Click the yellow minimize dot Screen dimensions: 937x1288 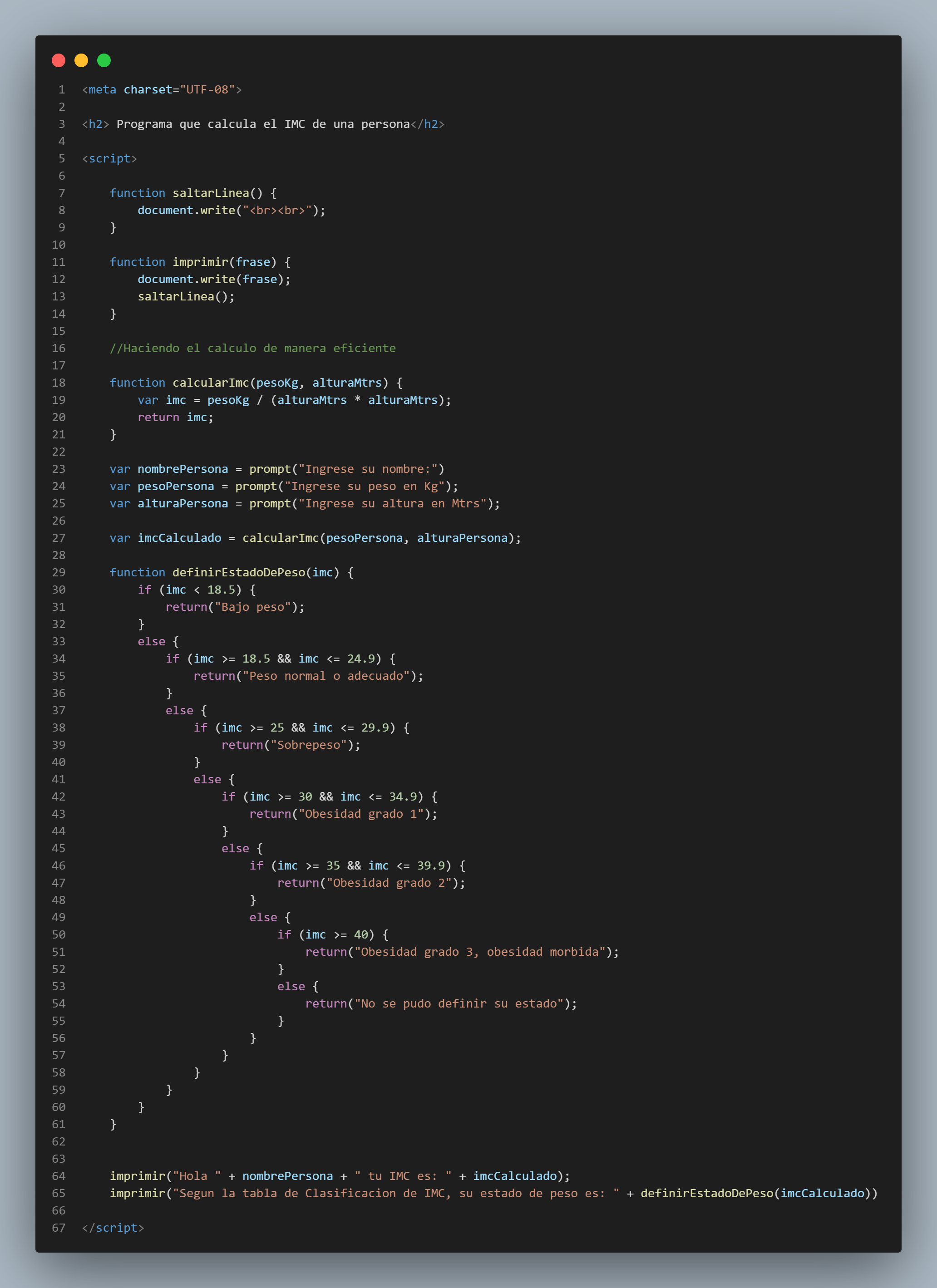[81, 60]
